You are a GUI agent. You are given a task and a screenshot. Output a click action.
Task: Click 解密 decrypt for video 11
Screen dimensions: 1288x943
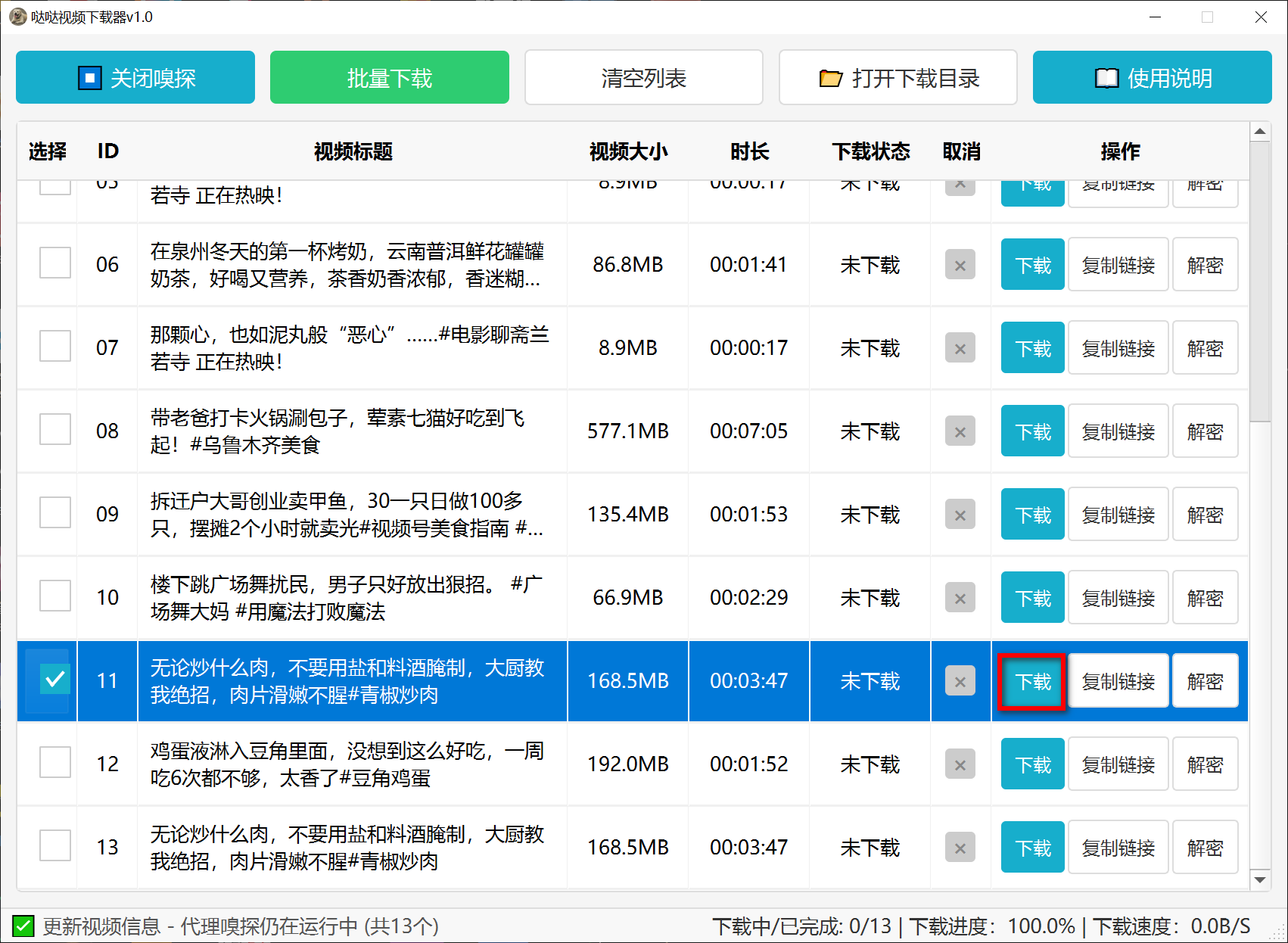coord(1206,681)
